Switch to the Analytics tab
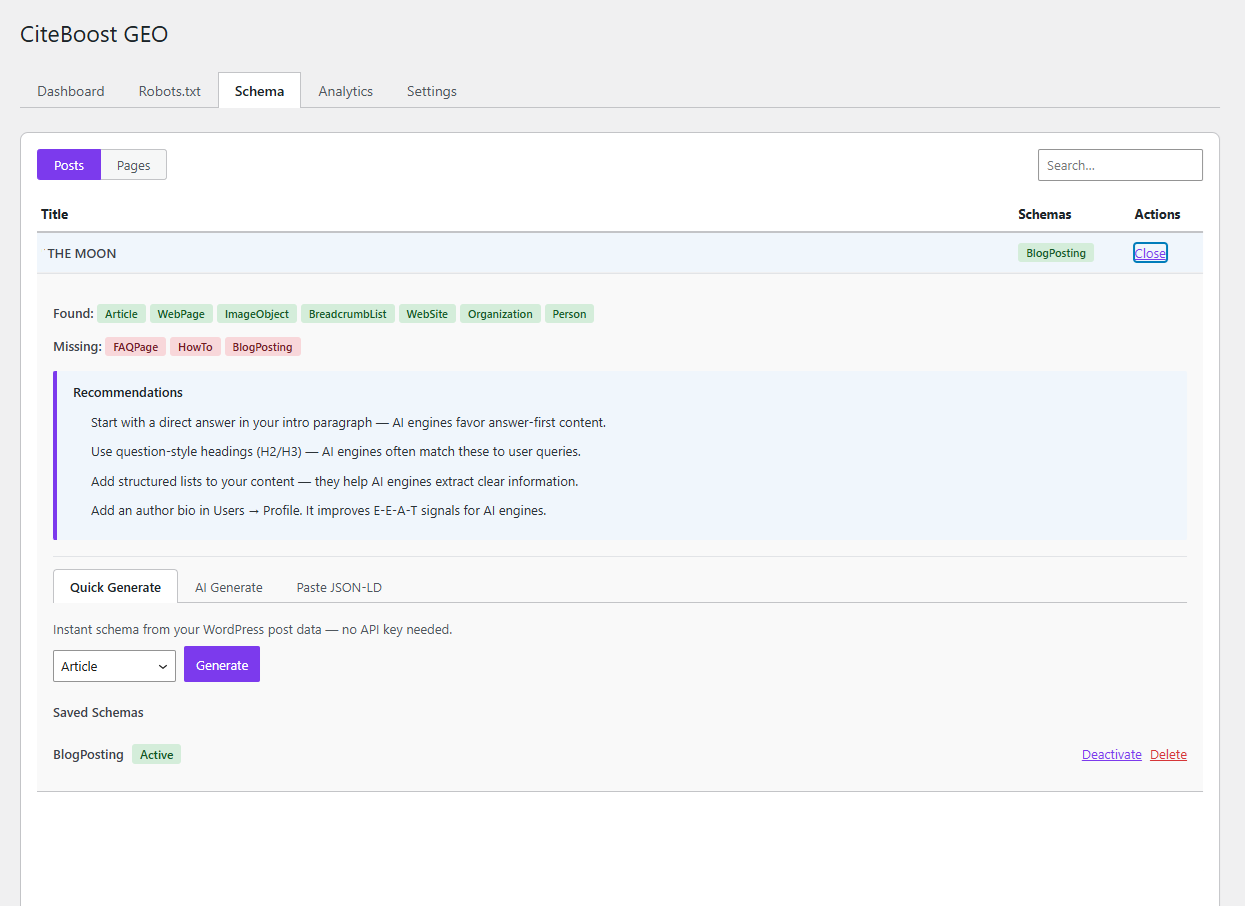Screen dimensions: 1245x906 pyautogui.click(x=345, y=90)
